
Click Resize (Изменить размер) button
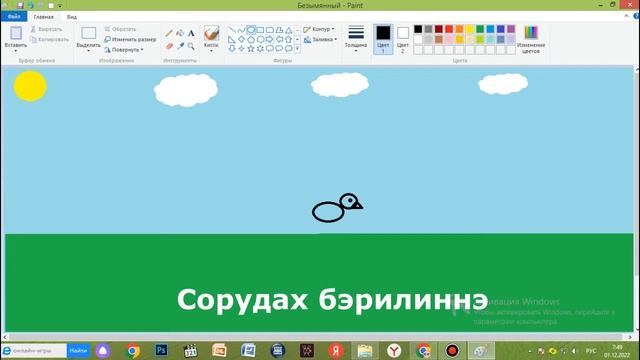point(130,40)
